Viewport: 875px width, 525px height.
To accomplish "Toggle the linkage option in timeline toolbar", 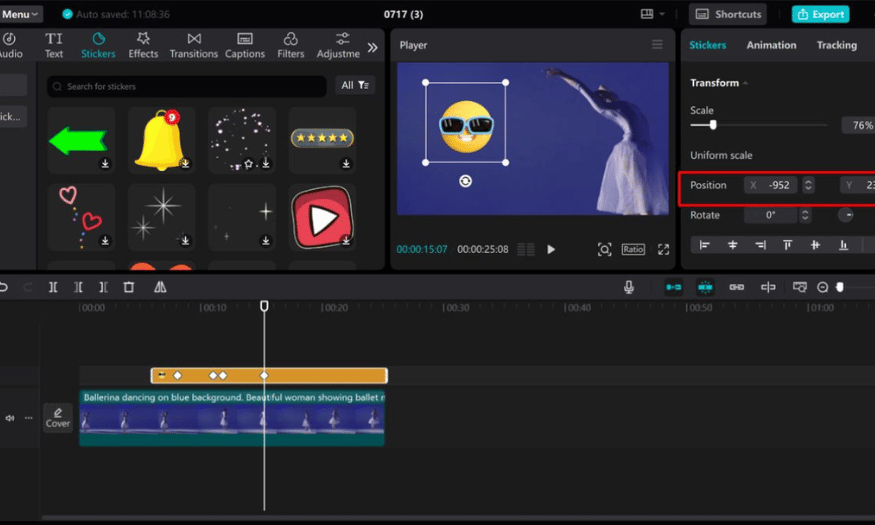I will coord(737,287).
